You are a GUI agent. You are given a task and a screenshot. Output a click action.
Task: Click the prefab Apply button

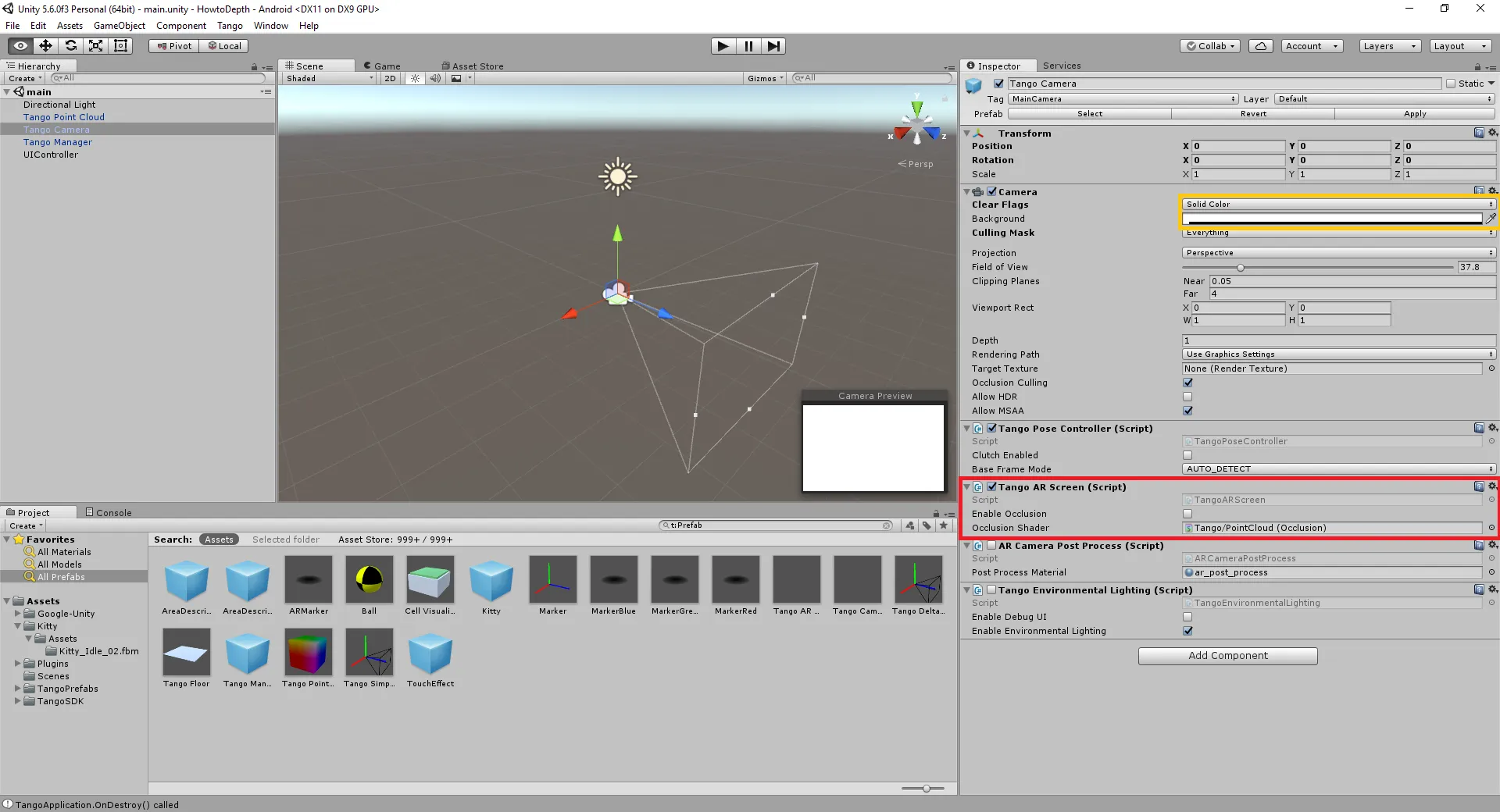point(1415,114)
